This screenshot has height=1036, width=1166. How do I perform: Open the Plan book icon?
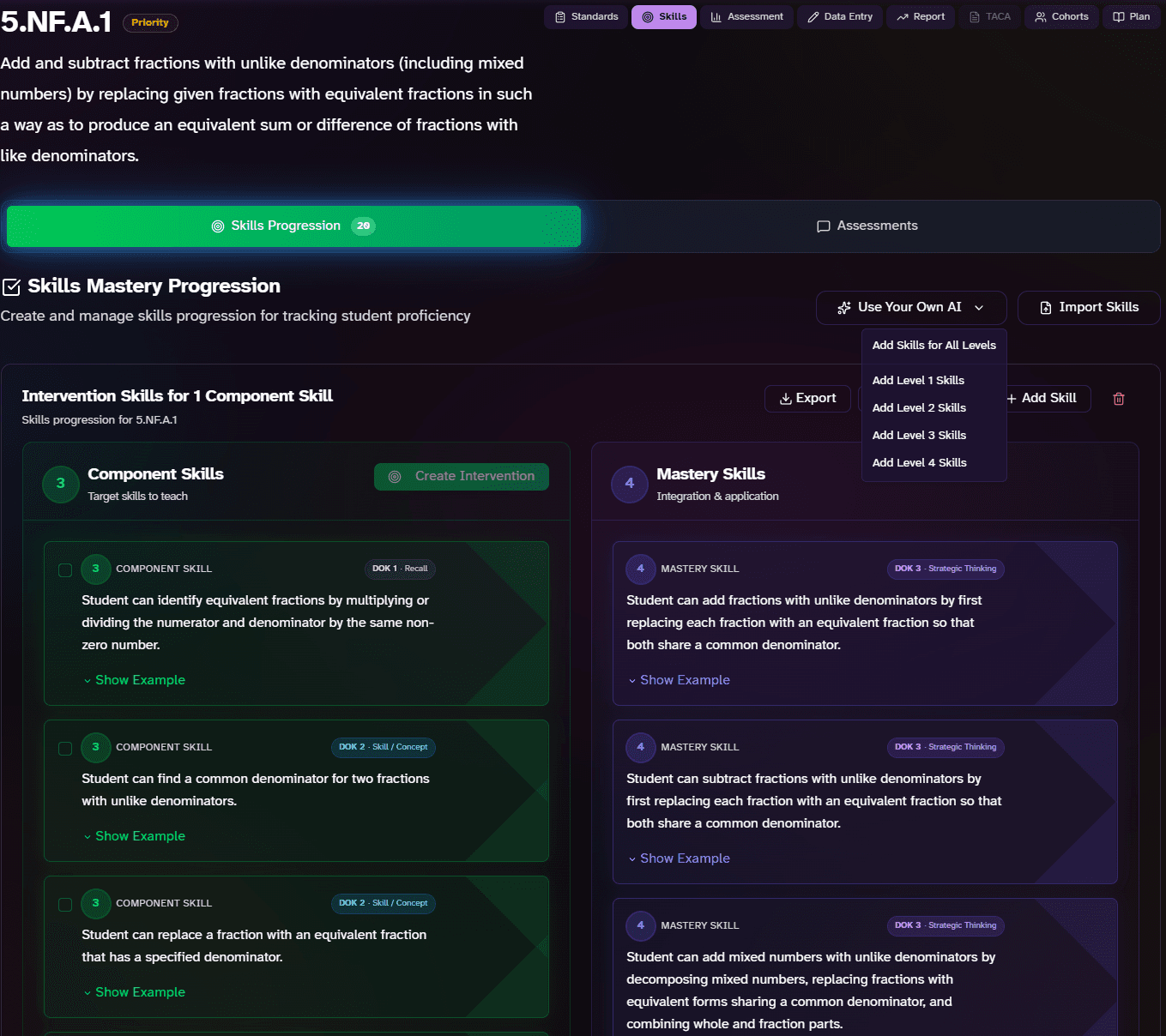1119,17
